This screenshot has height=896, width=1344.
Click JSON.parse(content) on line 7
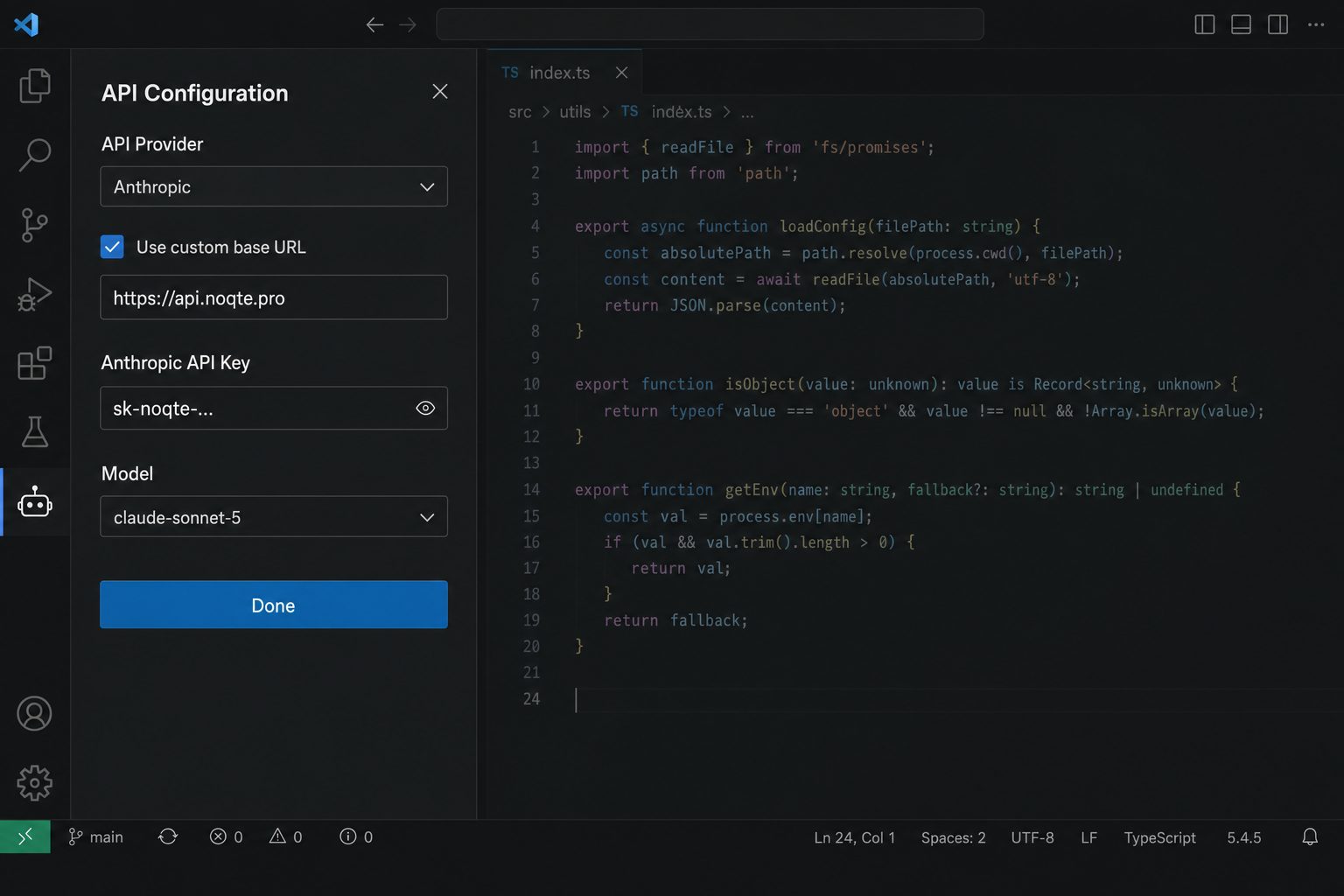pyautogui.click(x=754, y=305)
